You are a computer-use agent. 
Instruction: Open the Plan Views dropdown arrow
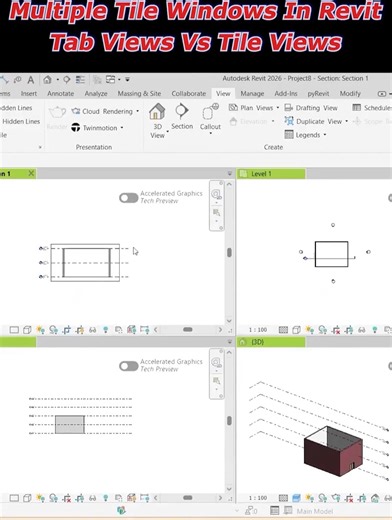pos(278,108)
